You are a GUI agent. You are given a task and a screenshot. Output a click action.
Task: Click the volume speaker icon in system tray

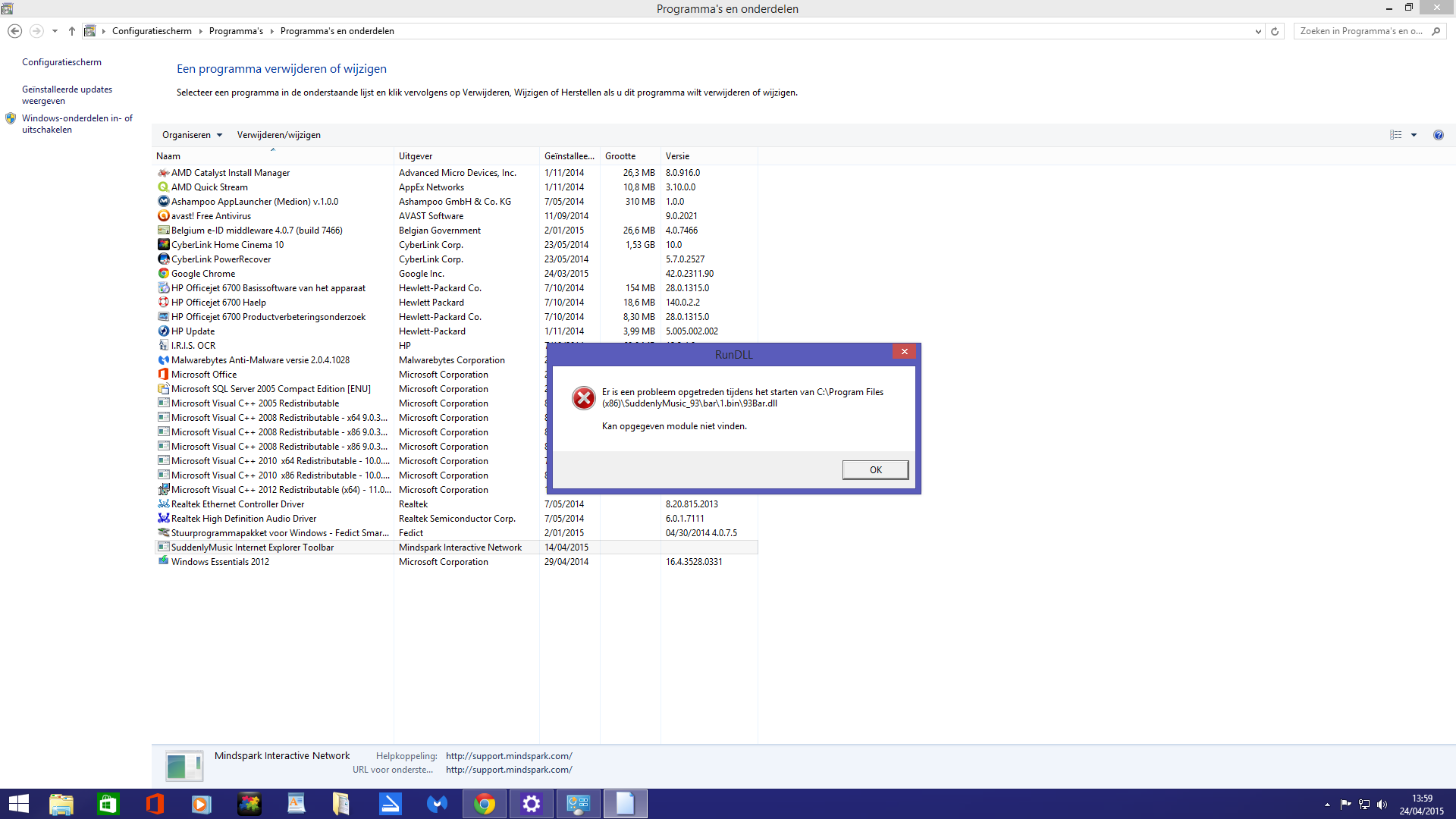pos(1382,805)
